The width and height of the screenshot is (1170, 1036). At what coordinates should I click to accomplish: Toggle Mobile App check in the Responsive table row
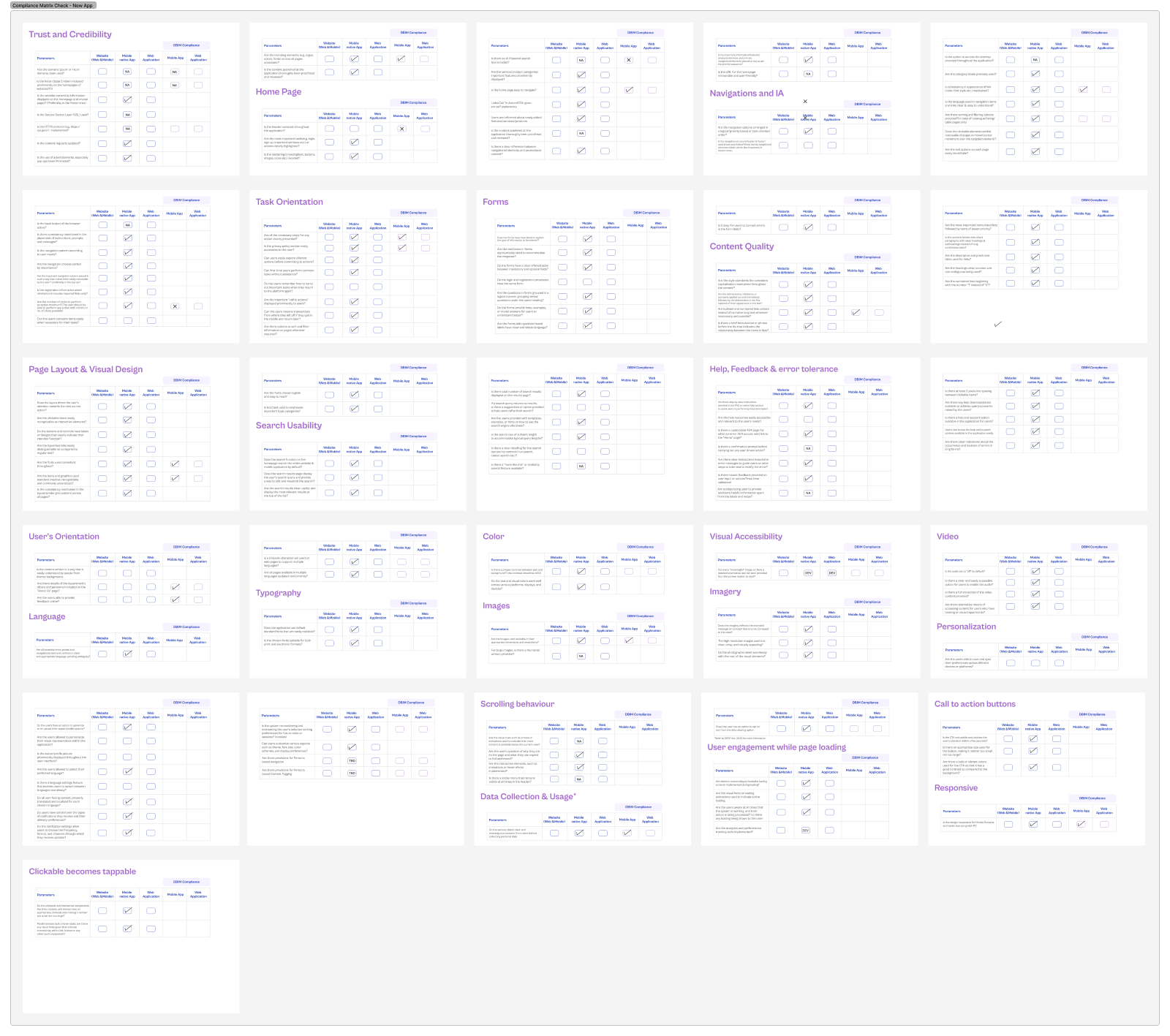click(x=1081, y=825)
